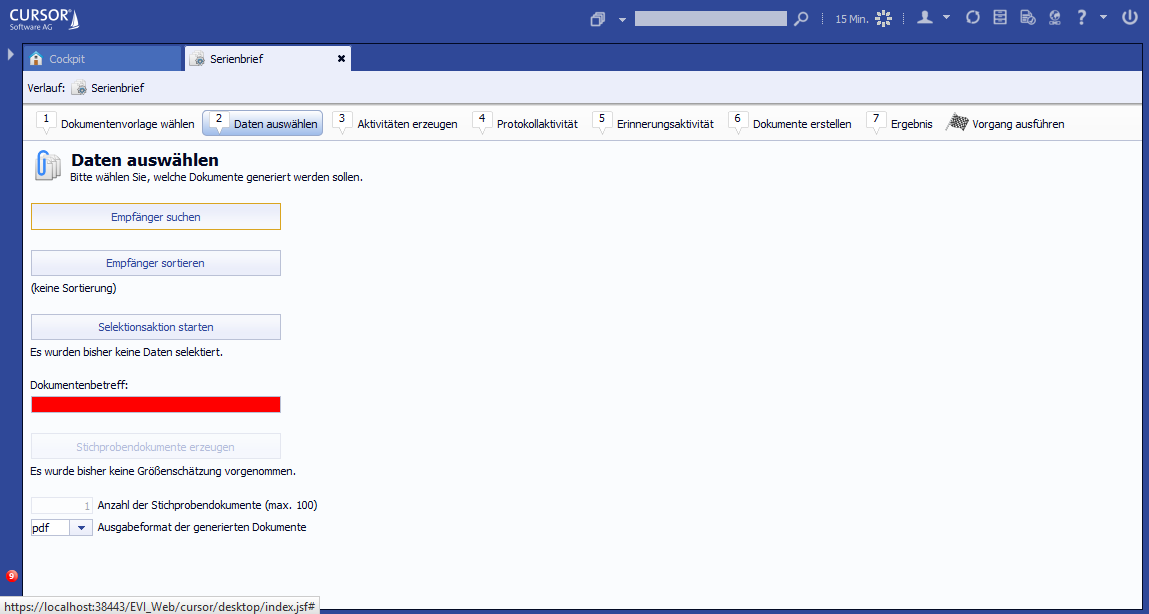Expand the help menu dropdown arrow
Screen dimensions: 1149x614
[1103, 18]
